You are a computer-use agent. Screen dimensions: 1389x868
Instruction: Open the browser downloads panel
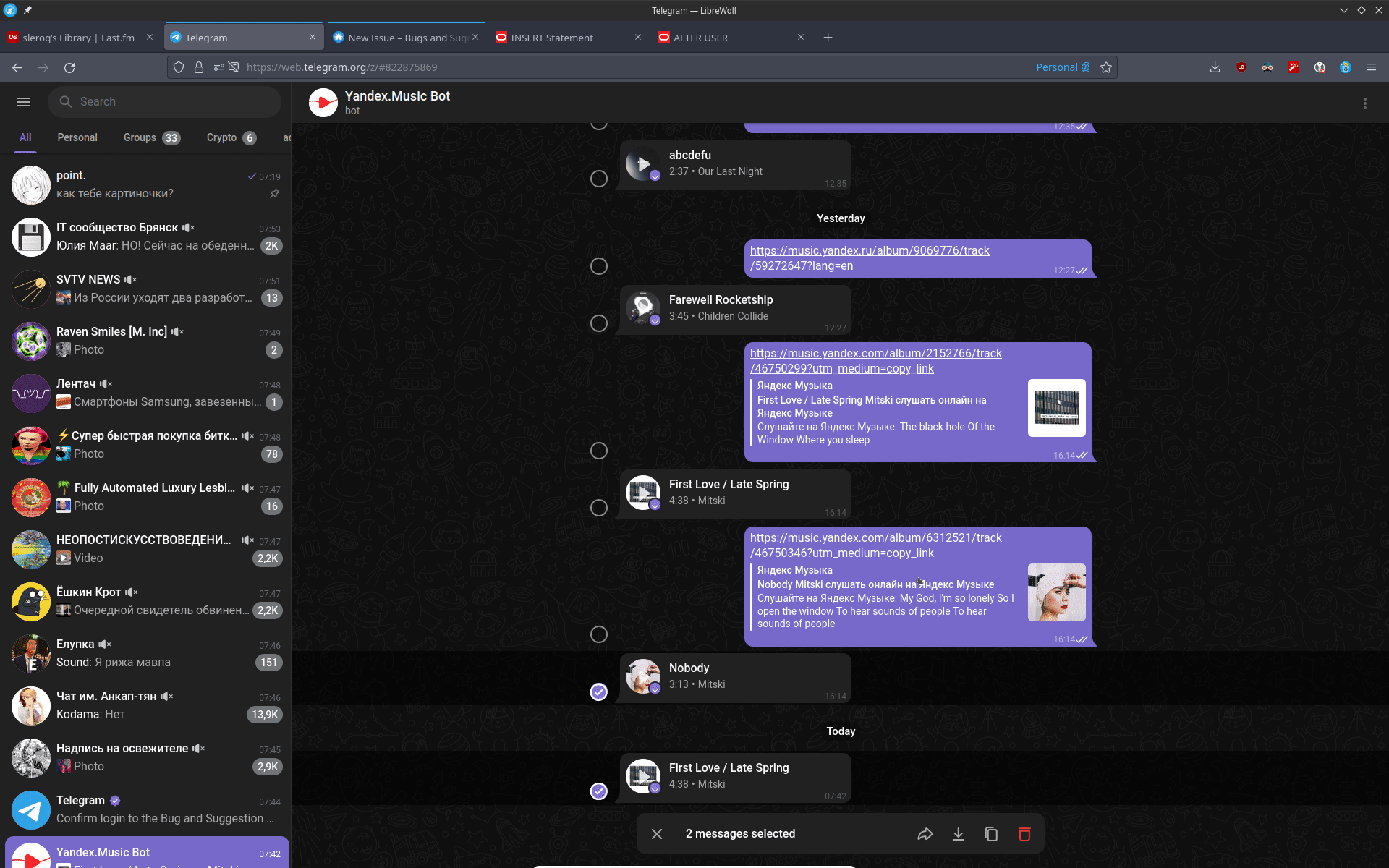click(x=1215, y=67)
